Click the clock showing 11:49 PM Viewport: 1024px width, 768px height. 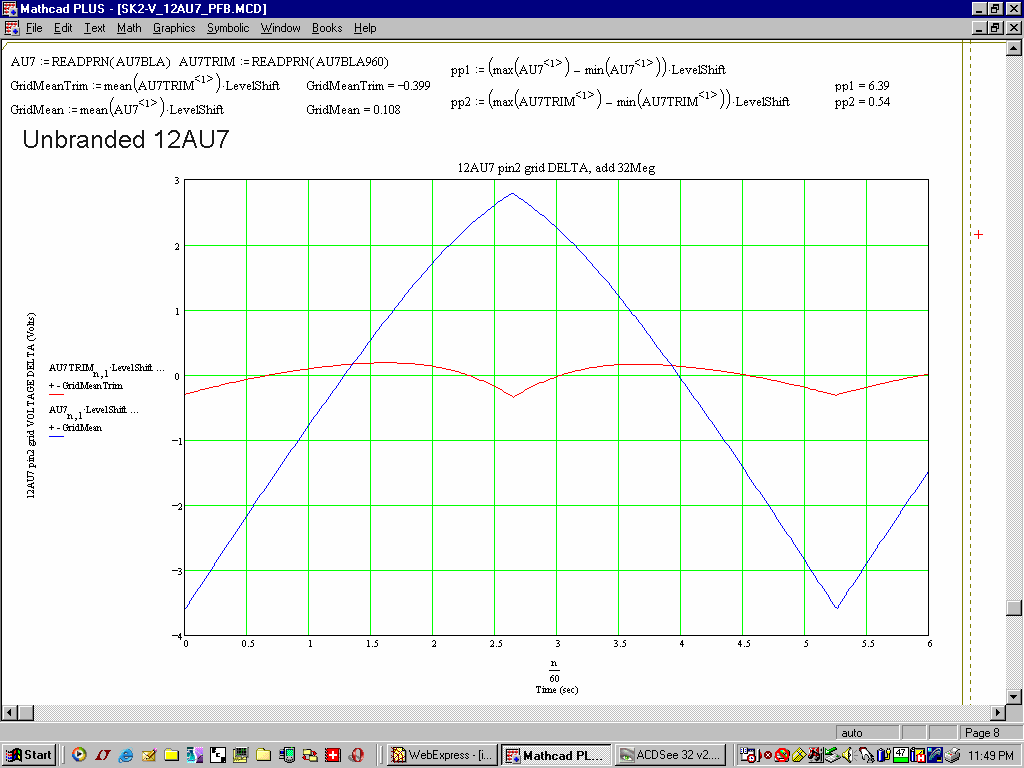[989, 755]
